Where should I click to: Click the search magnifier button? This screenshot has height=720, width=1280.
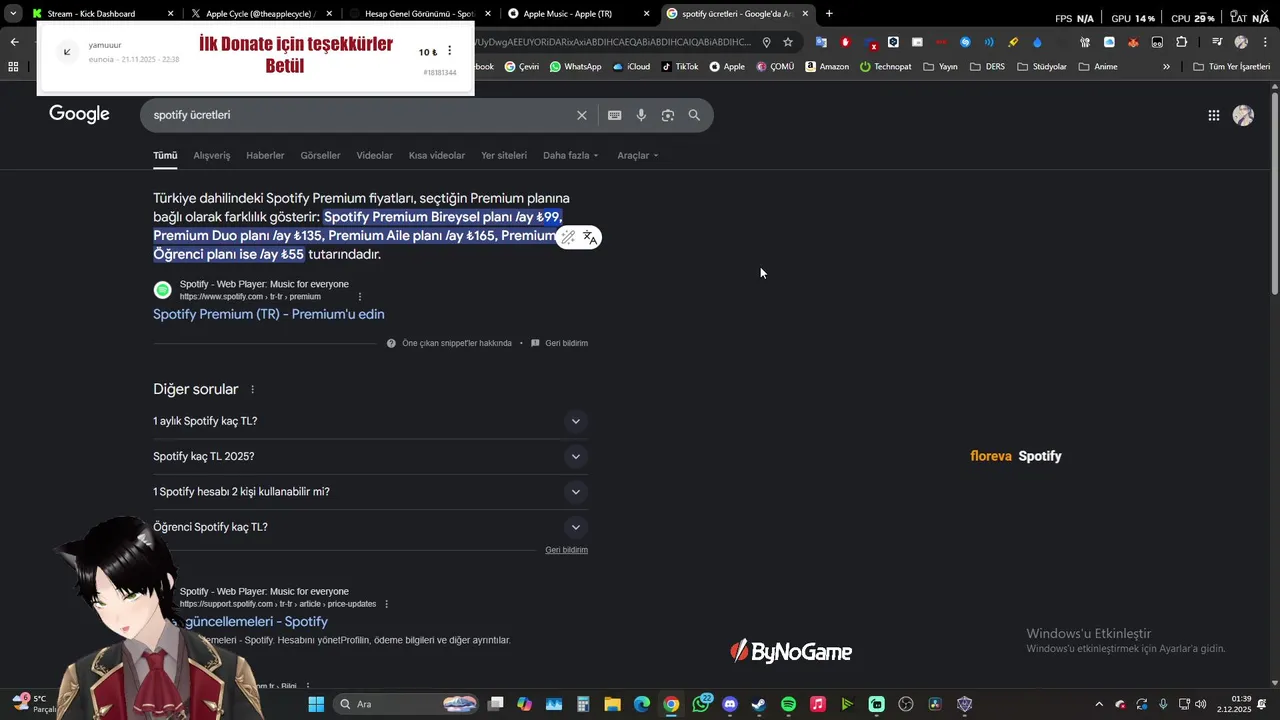[694, 115]
